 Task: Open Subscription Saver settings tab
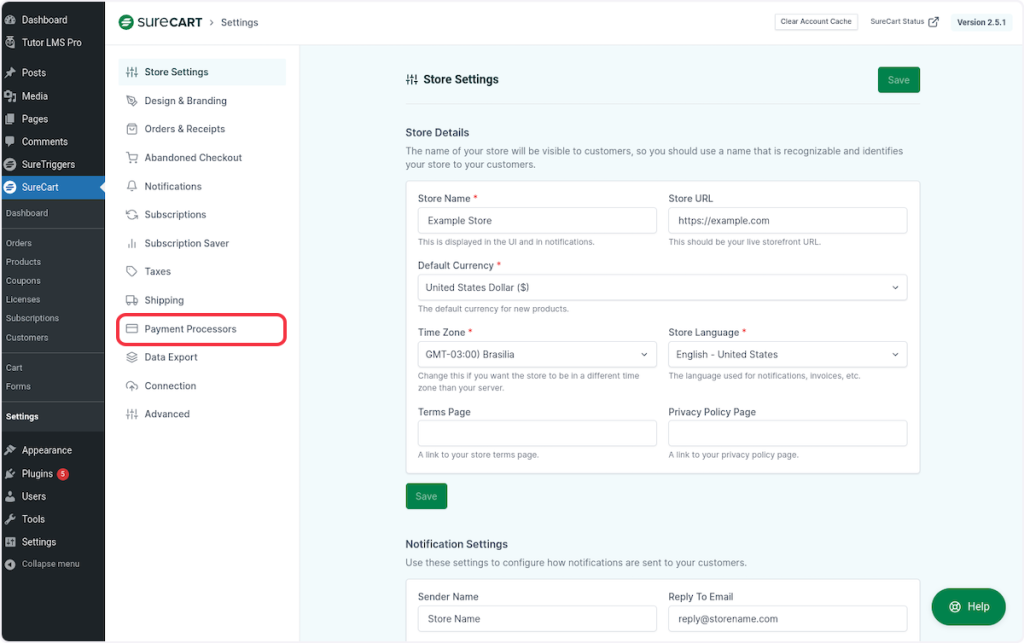click(186, 243)
